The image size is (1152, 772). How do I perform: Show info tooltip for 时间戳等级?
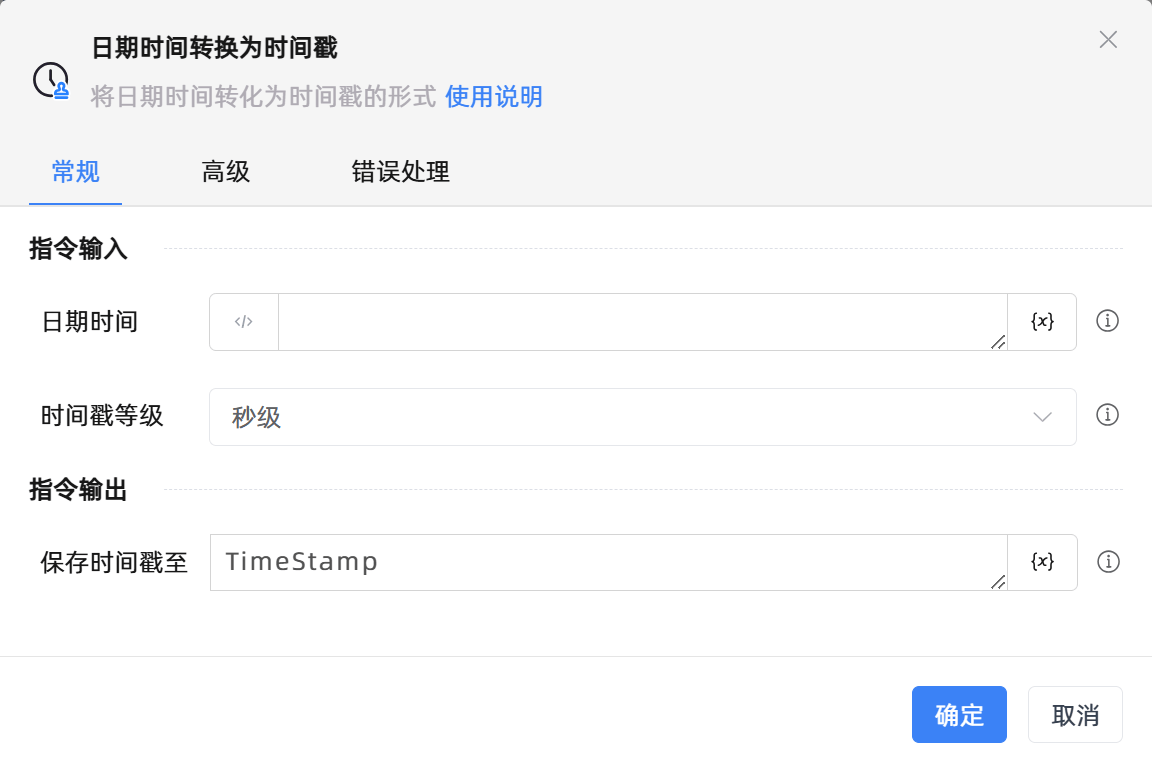(x=1107, y=415)
